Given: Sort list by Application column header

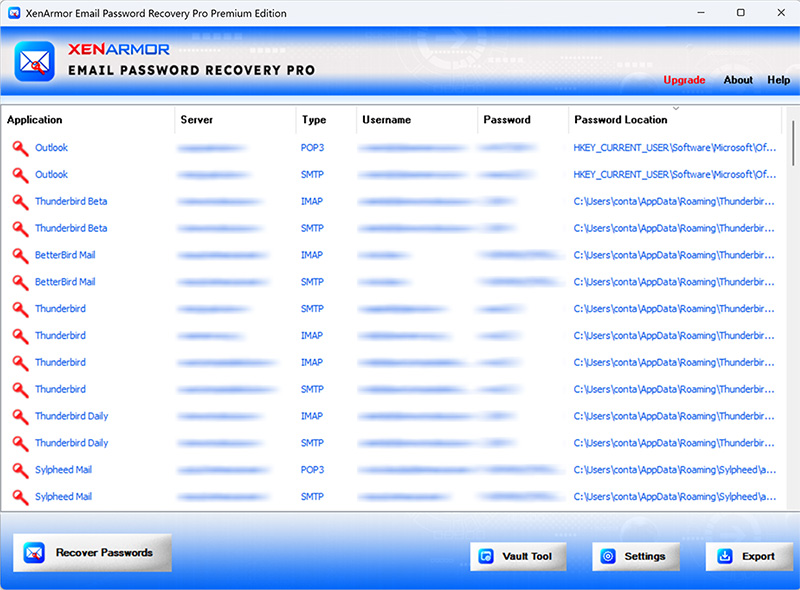Looking at the screenshot, I should click(35, 120).
